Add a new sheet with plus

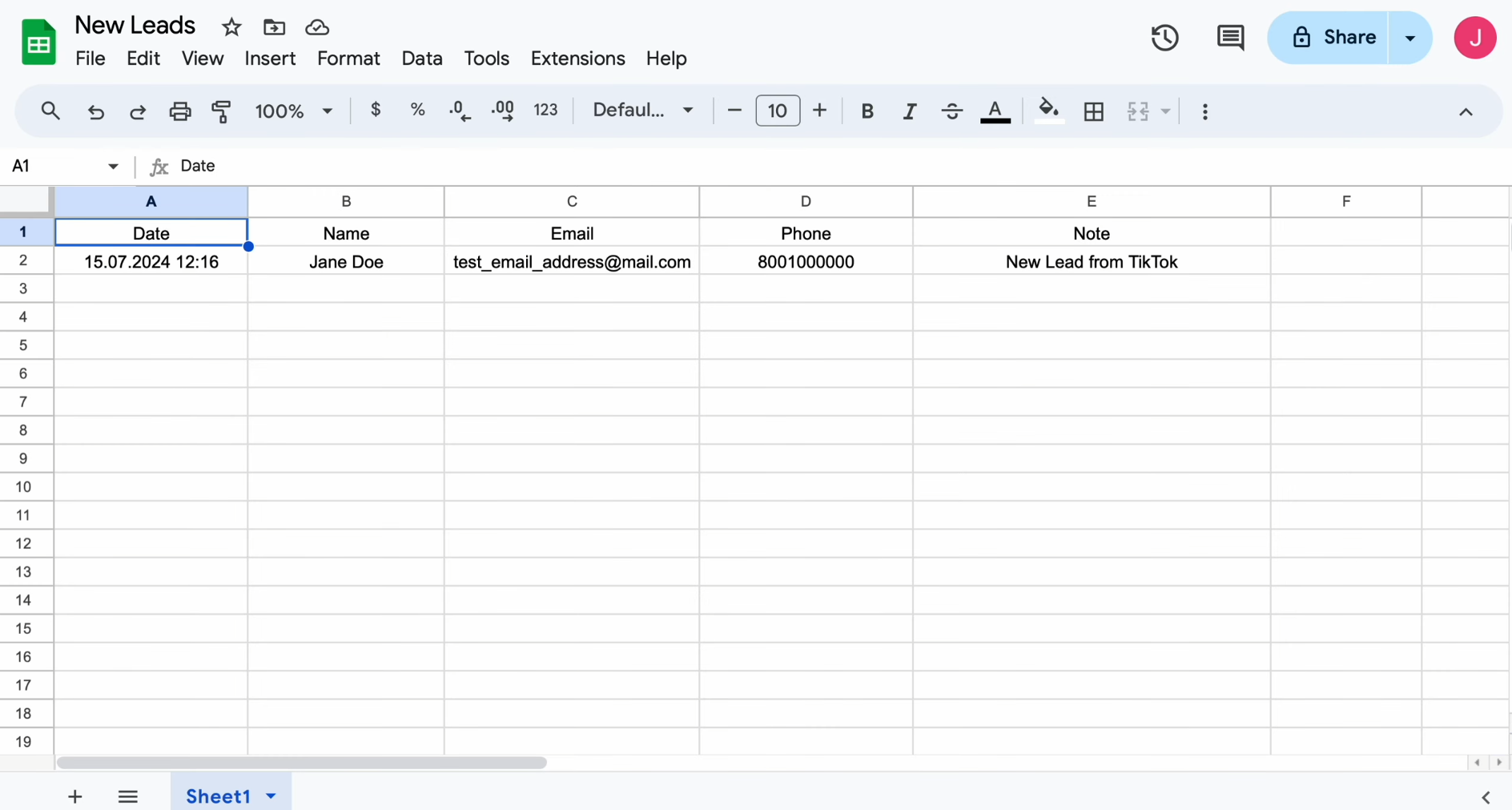tap(74, 796)
